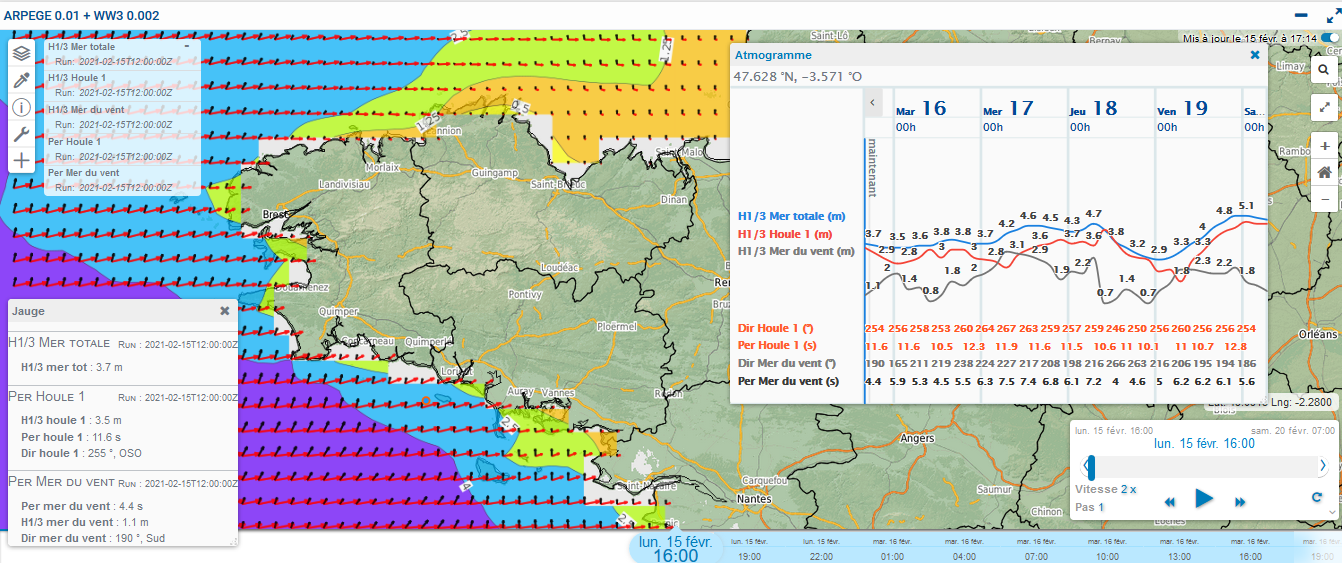The width and height of the screenshot is (1342, 563).
Task: Close the Jauge panel
Action: (225, 311)
